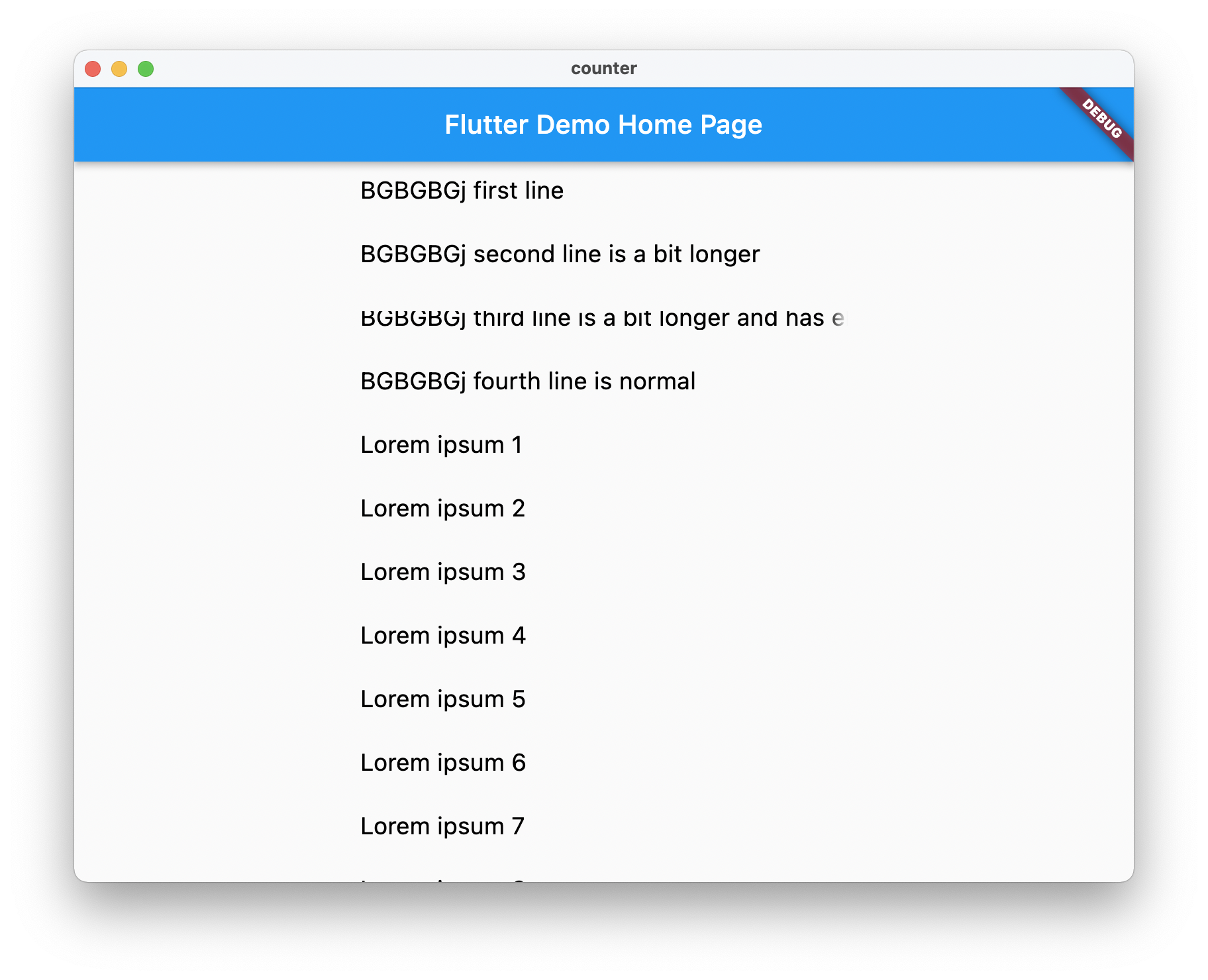Click the green zoom window control
Viewport: 1208px width, 980px height.
pyautogui.click(x=146, y=68)
